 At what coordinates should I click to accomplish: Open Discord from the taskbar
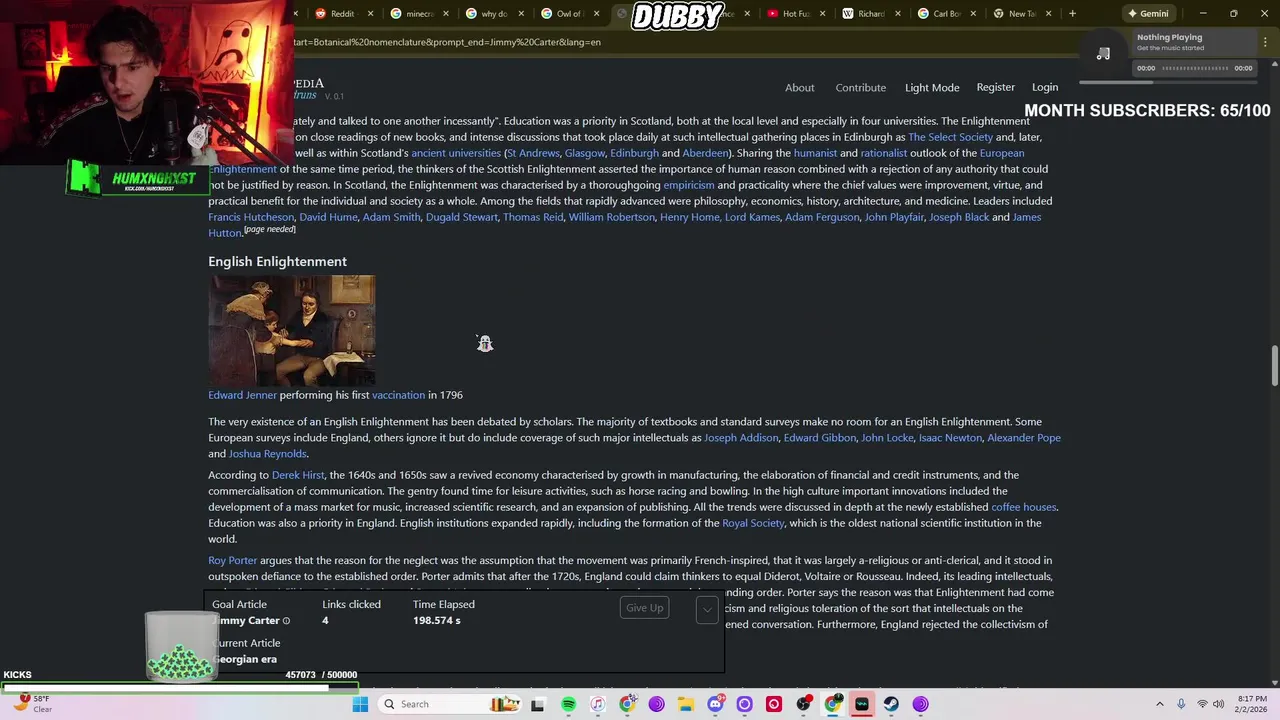(x=715, y=704)
